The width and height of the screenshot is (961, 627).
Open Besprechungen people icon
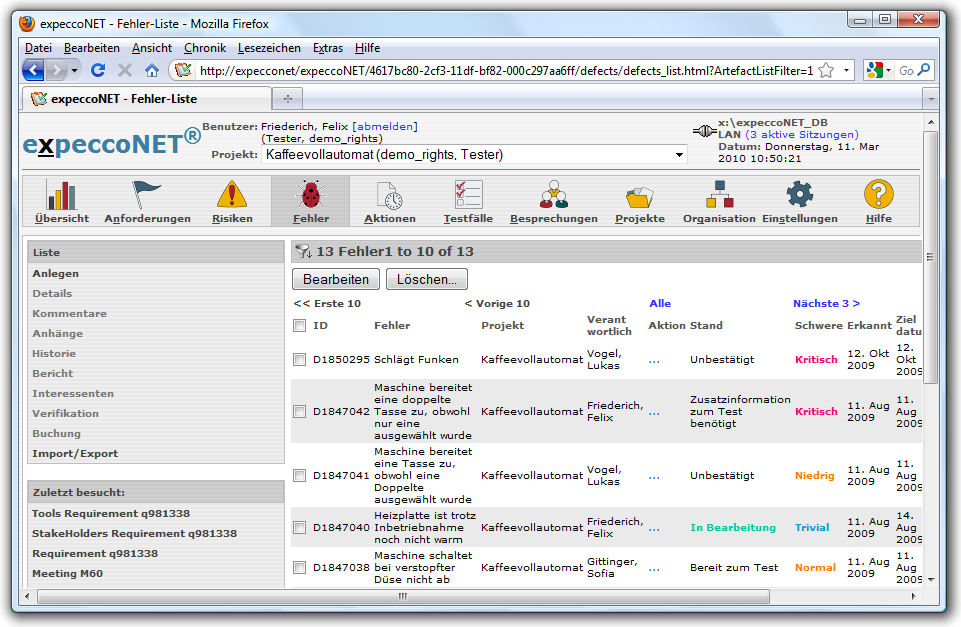(x=553, y=195)
